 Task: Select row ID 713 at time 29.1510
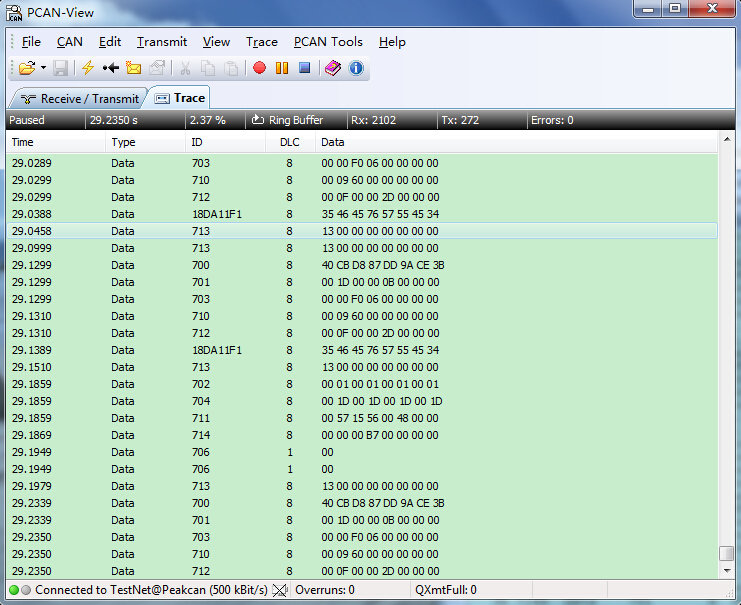(x=362, y=367)
